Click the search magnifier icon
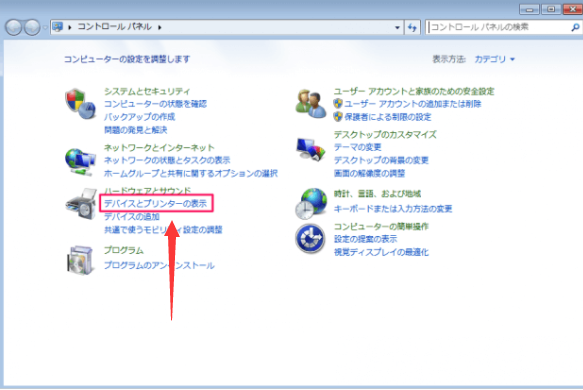The image size is (583, 390). 575,27
